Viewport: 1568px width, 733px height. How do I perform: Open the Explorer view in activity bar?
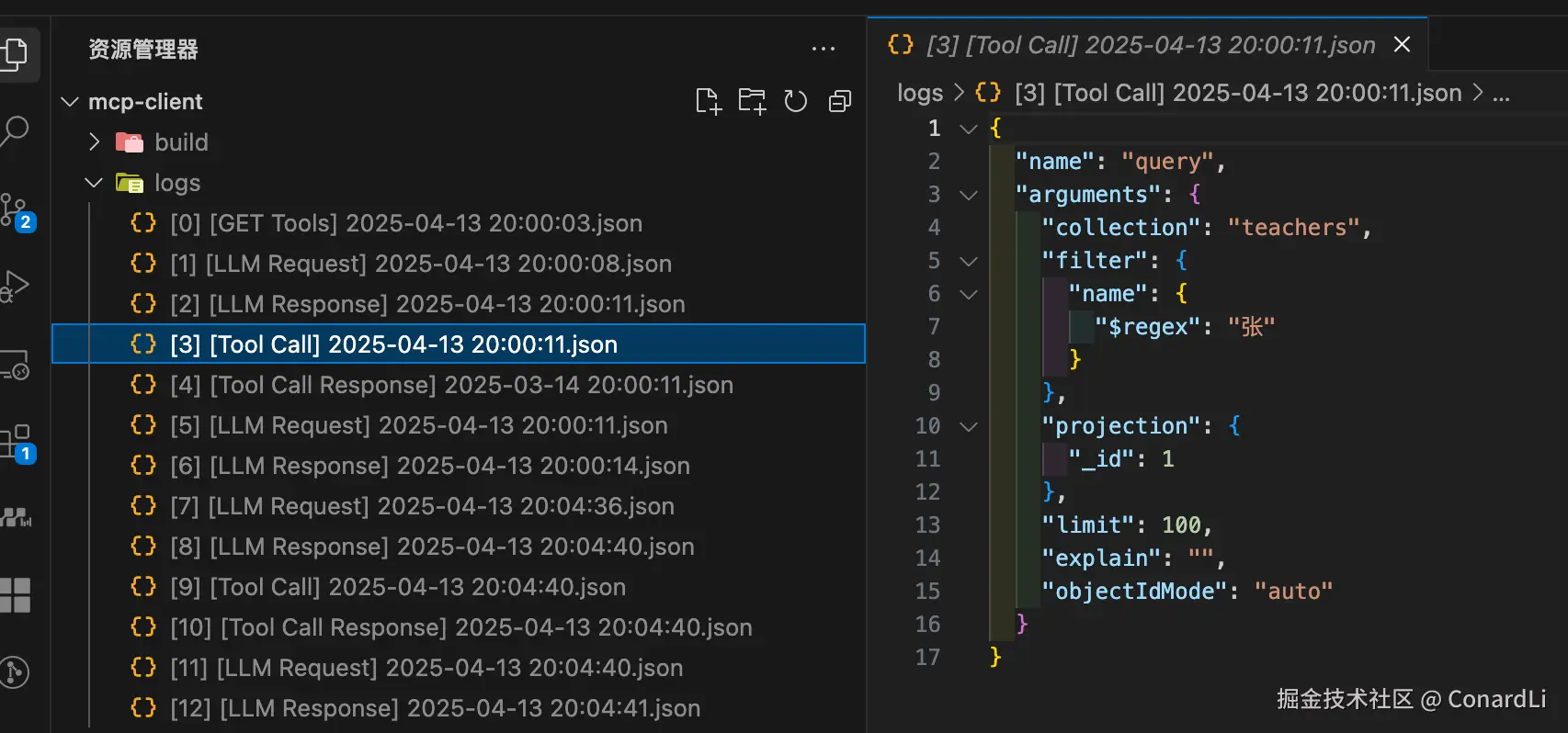15,53
